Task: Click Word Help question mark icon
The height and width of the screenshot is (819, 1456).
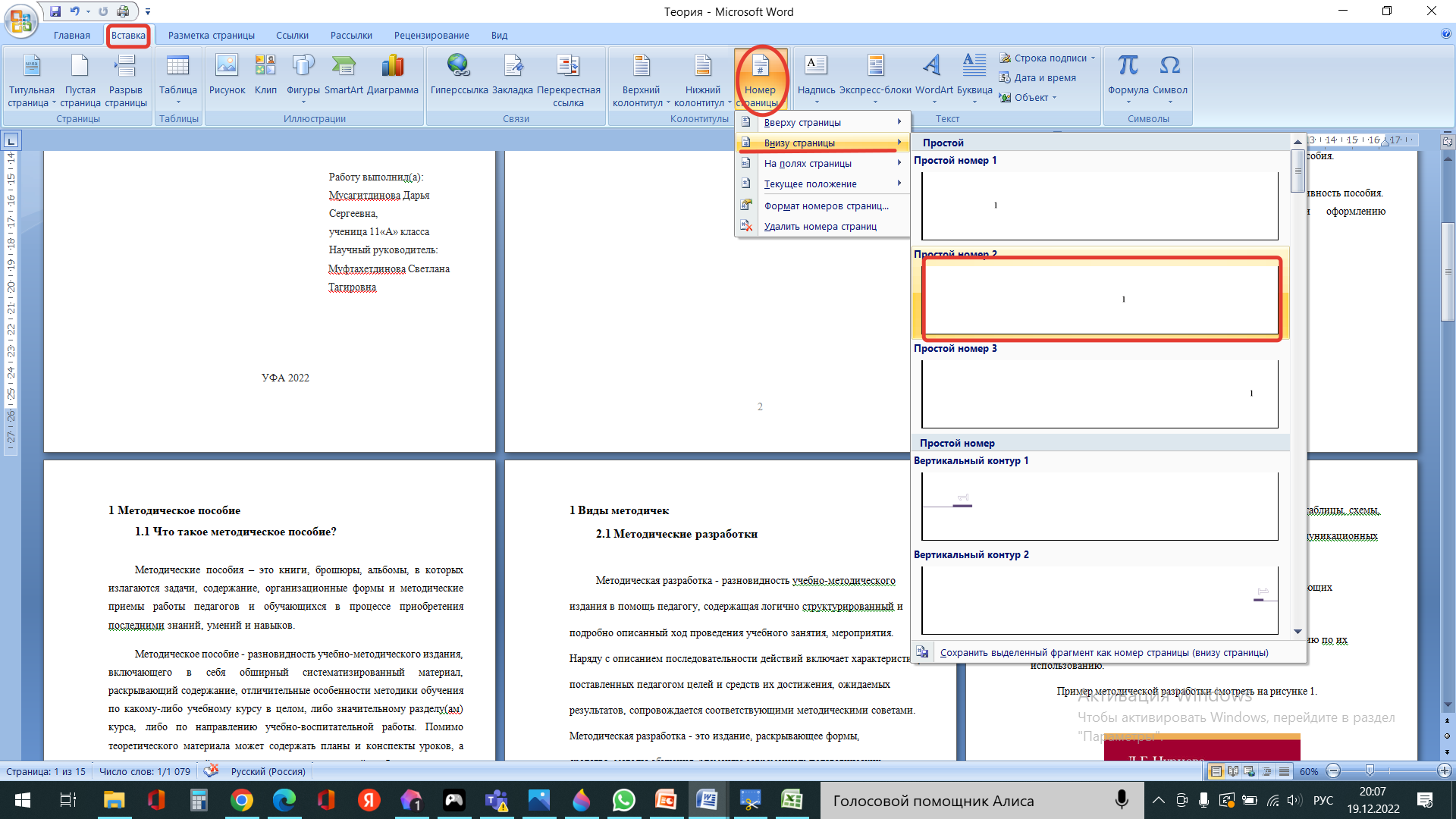Action: [1446, 34]
